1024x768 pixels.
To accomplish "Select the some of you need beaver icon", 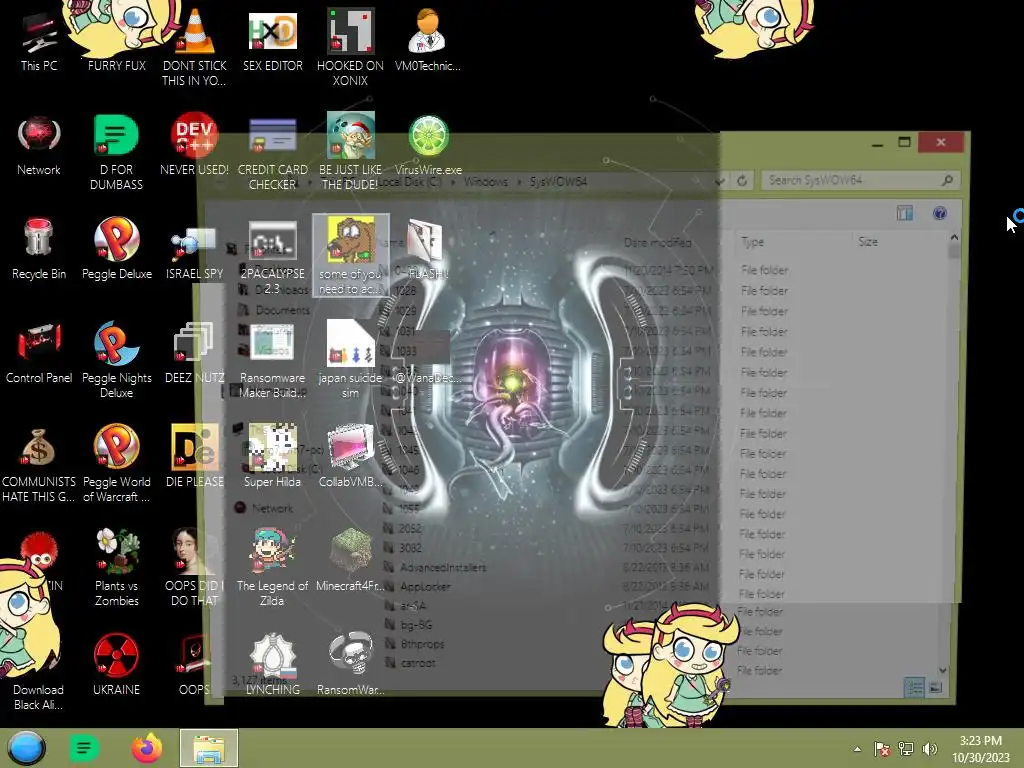I will [350, 255].
